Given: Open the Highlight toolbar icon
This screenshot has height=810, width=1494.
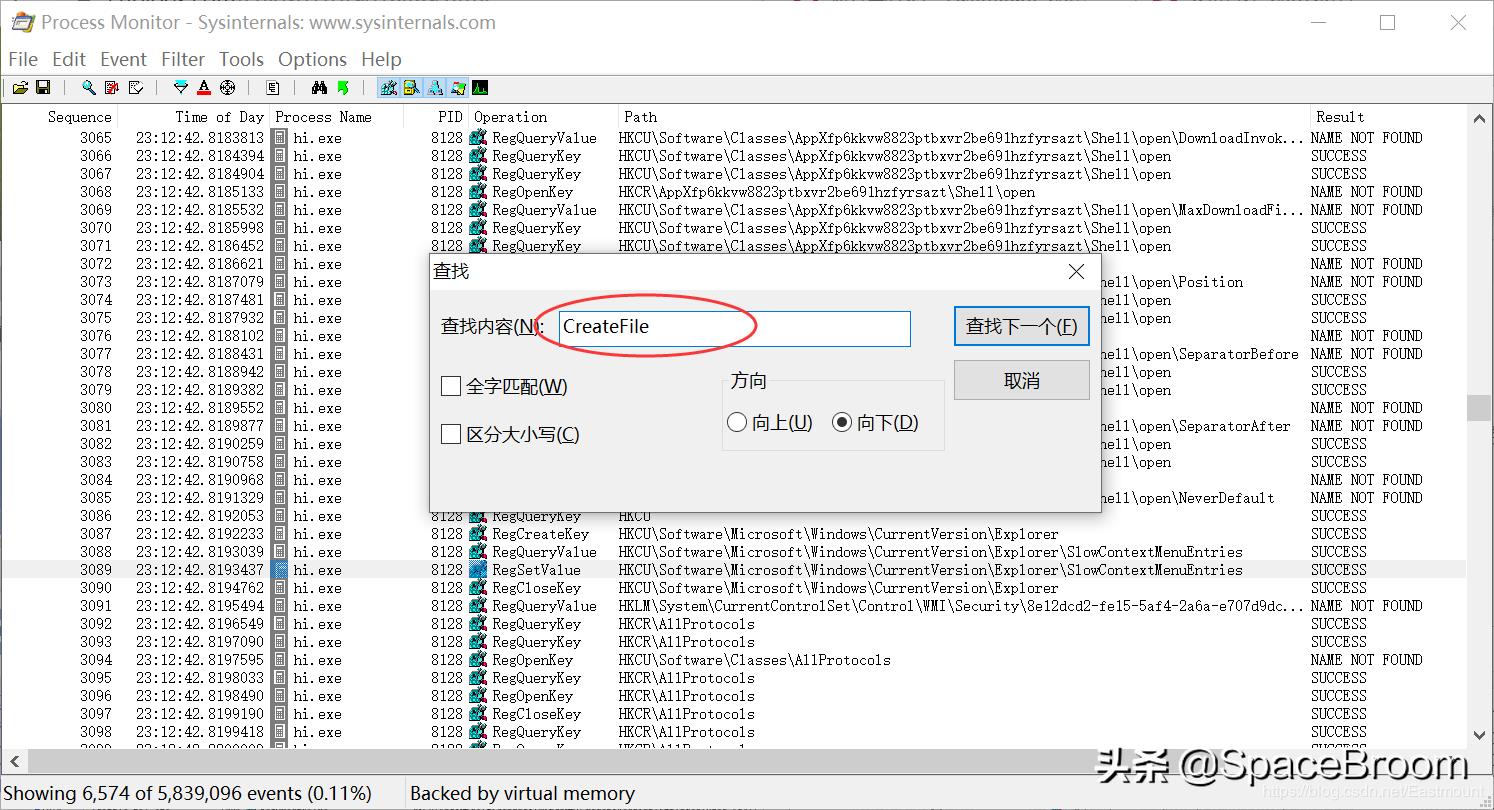Looking at the screenshot, I should pos(204,88).
